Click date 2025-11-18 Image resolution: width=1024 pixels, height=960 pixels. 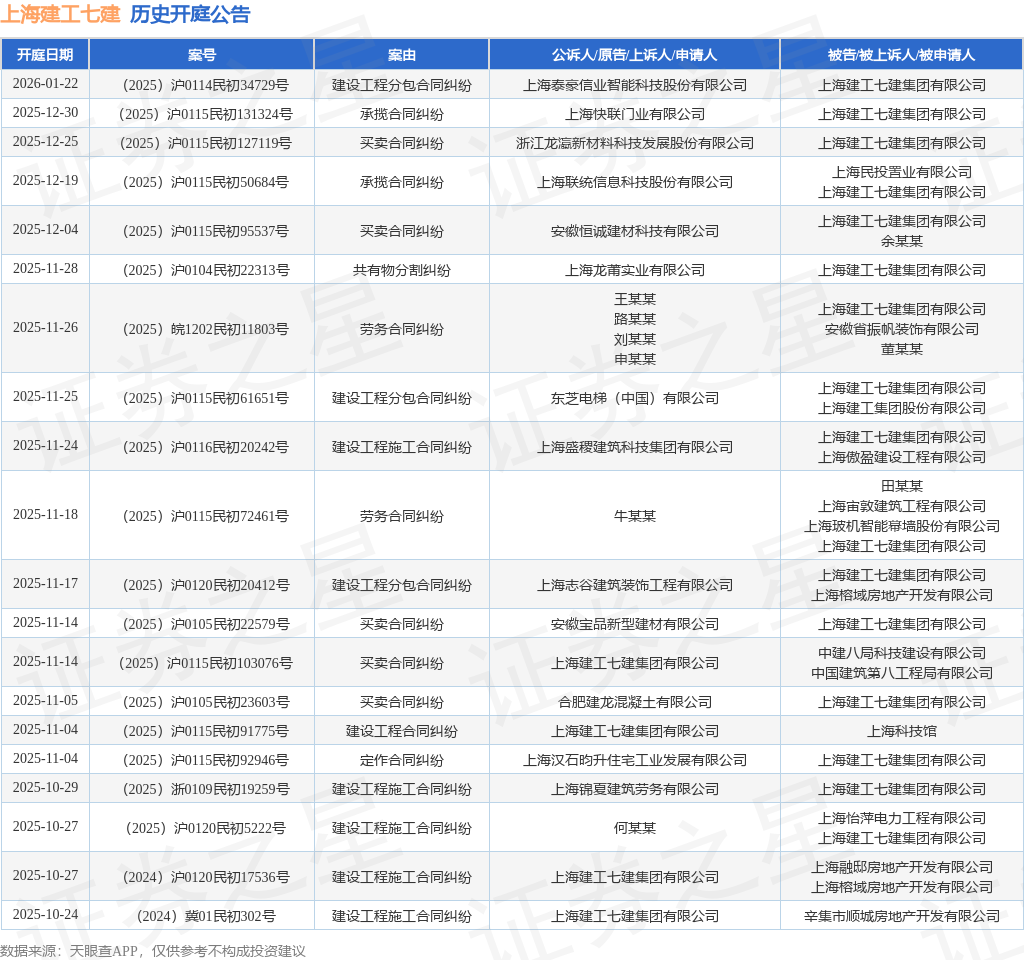[45, 515]
